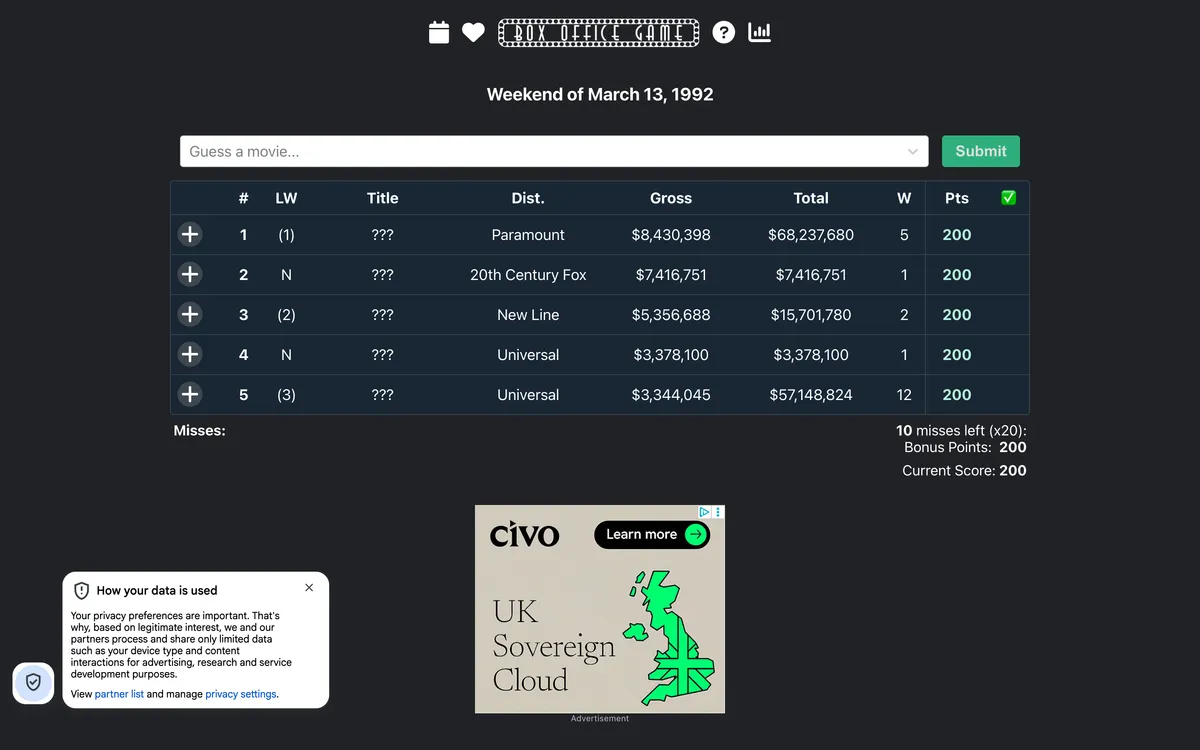This screenshot has height=750, width=1200.
Task: Click the Paramount distributor cell
Action: [x=528, y=235]
